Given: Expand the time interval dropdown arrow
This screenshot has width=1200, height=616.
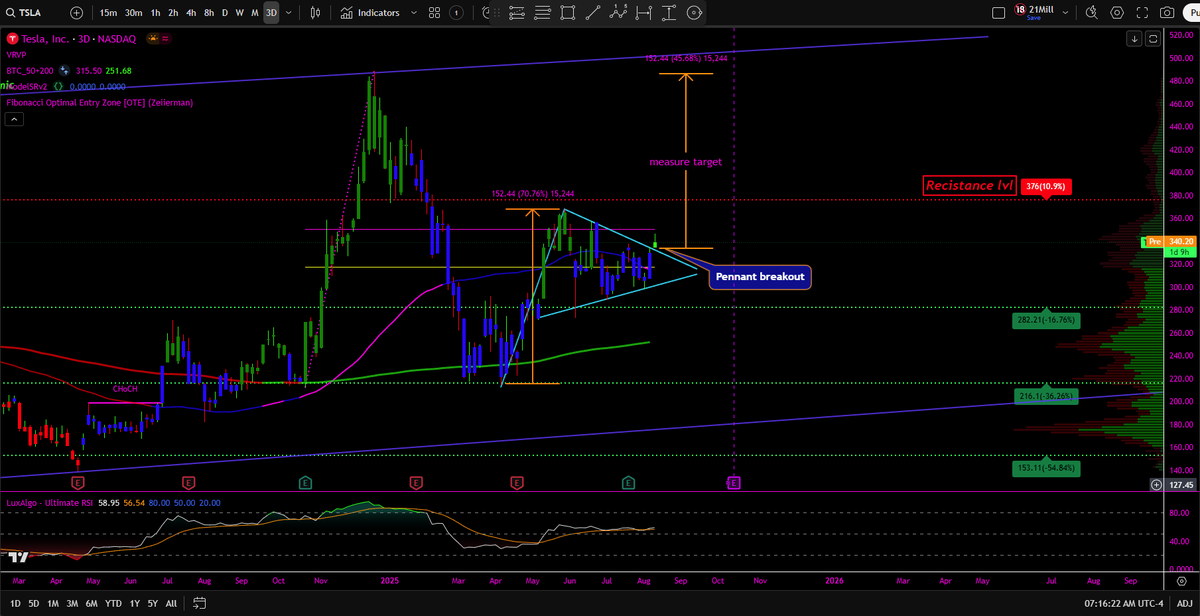Looking at the screenshot, I should (x=291, y=13).
